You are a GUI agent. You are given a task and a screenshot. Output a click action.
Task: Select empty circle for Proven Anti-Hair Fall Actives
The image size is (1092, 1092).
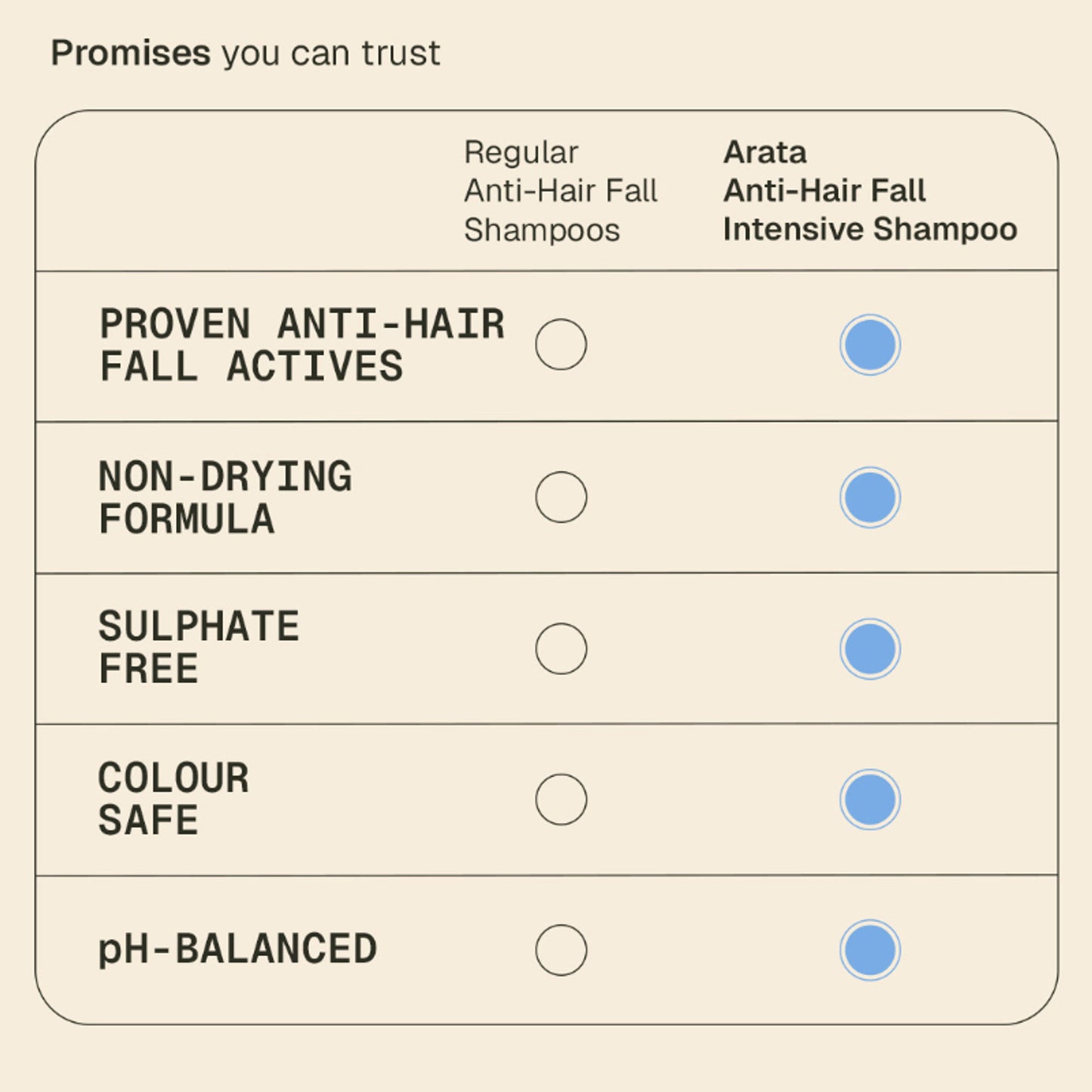tap(561, 345)
